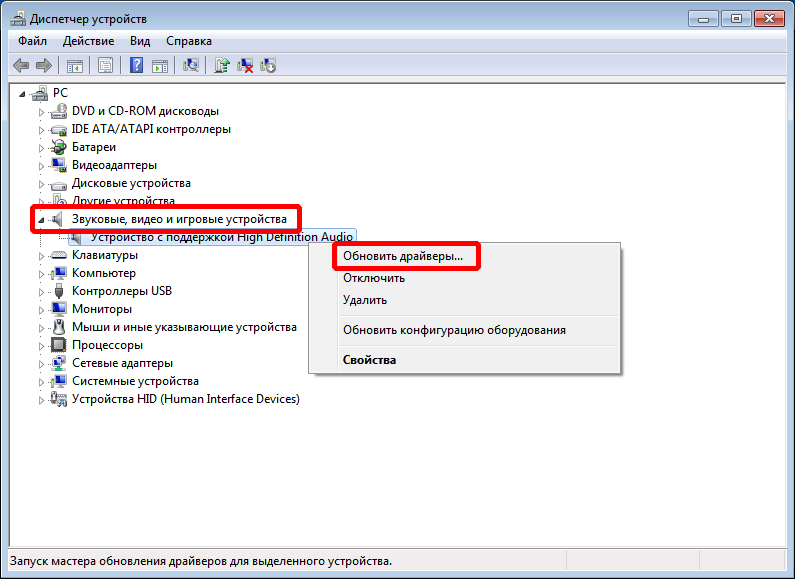Viewport: 795px width, 579px height.
Task: Expand the Клавиатуры node
Action: 41,256
